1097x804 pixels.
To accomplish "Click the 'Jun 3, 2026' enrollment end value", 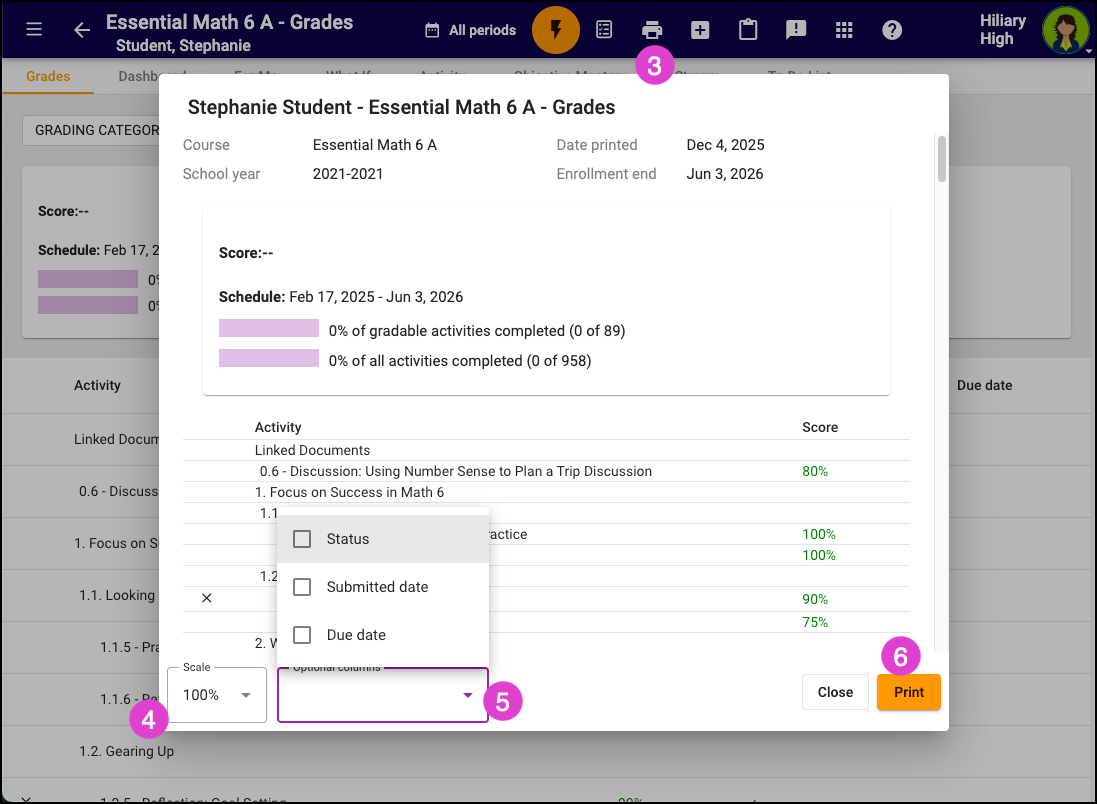I will 724,174.
